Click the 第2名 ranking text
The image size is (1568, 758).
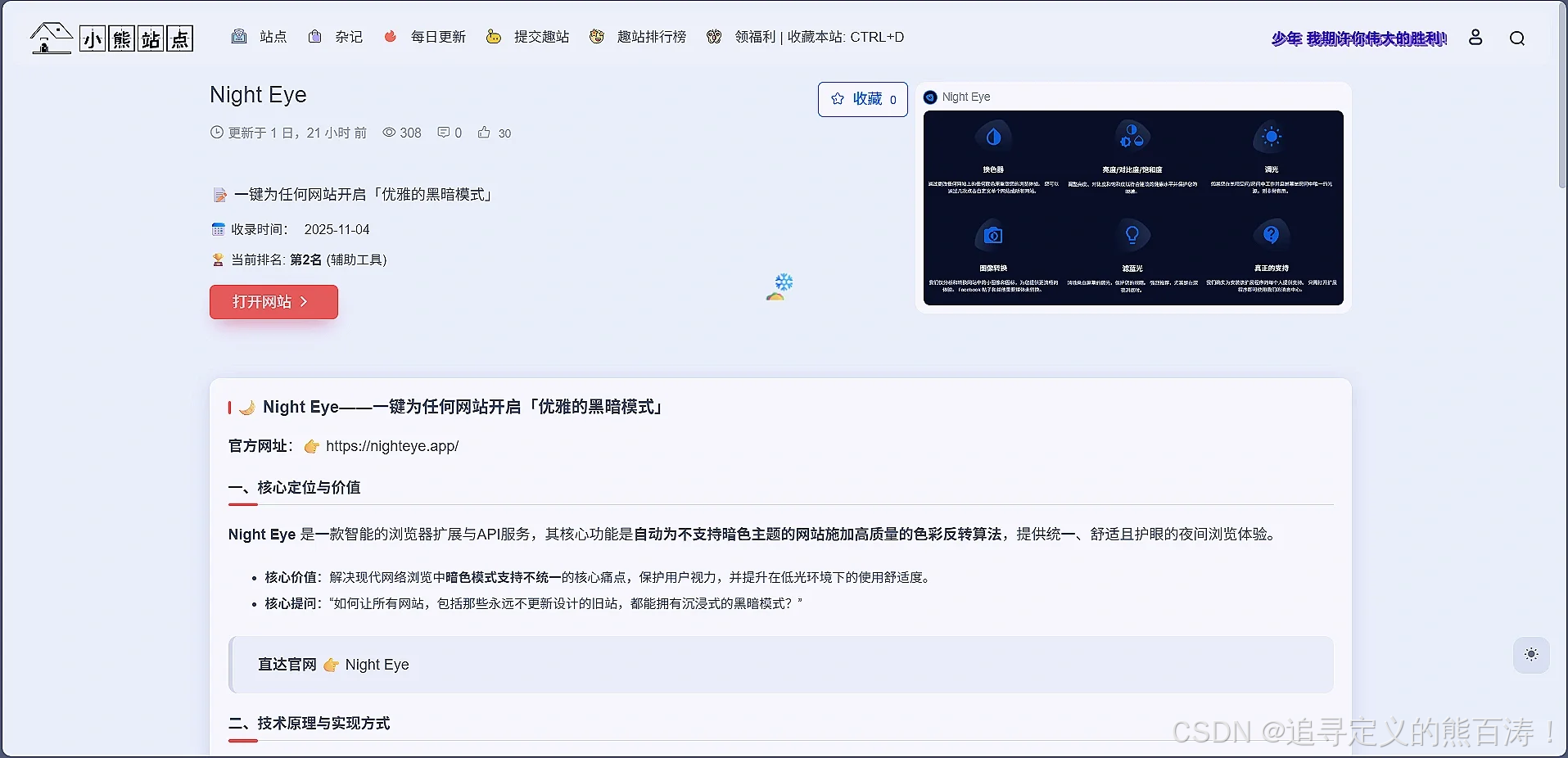click(305, 259)
